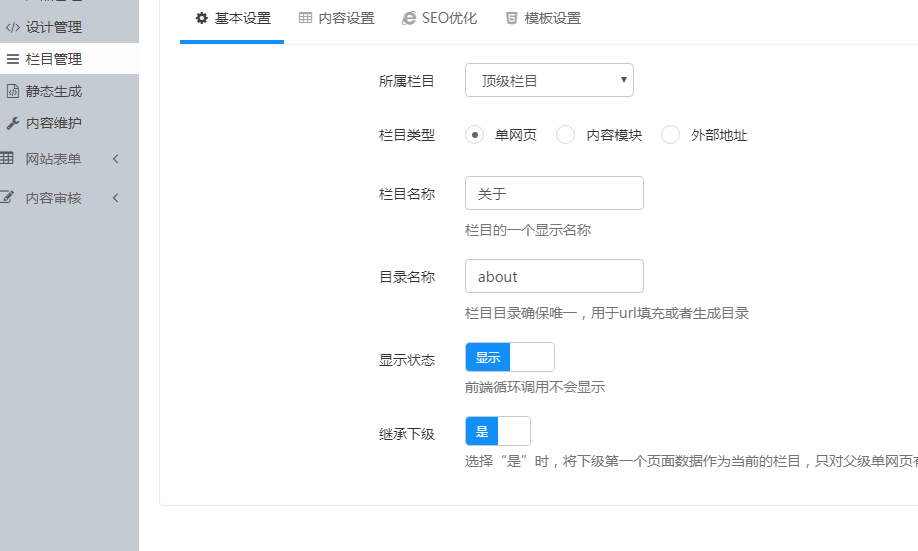Click the 显示状态 field label
This screenshot has height=551, width=918.
407,360
